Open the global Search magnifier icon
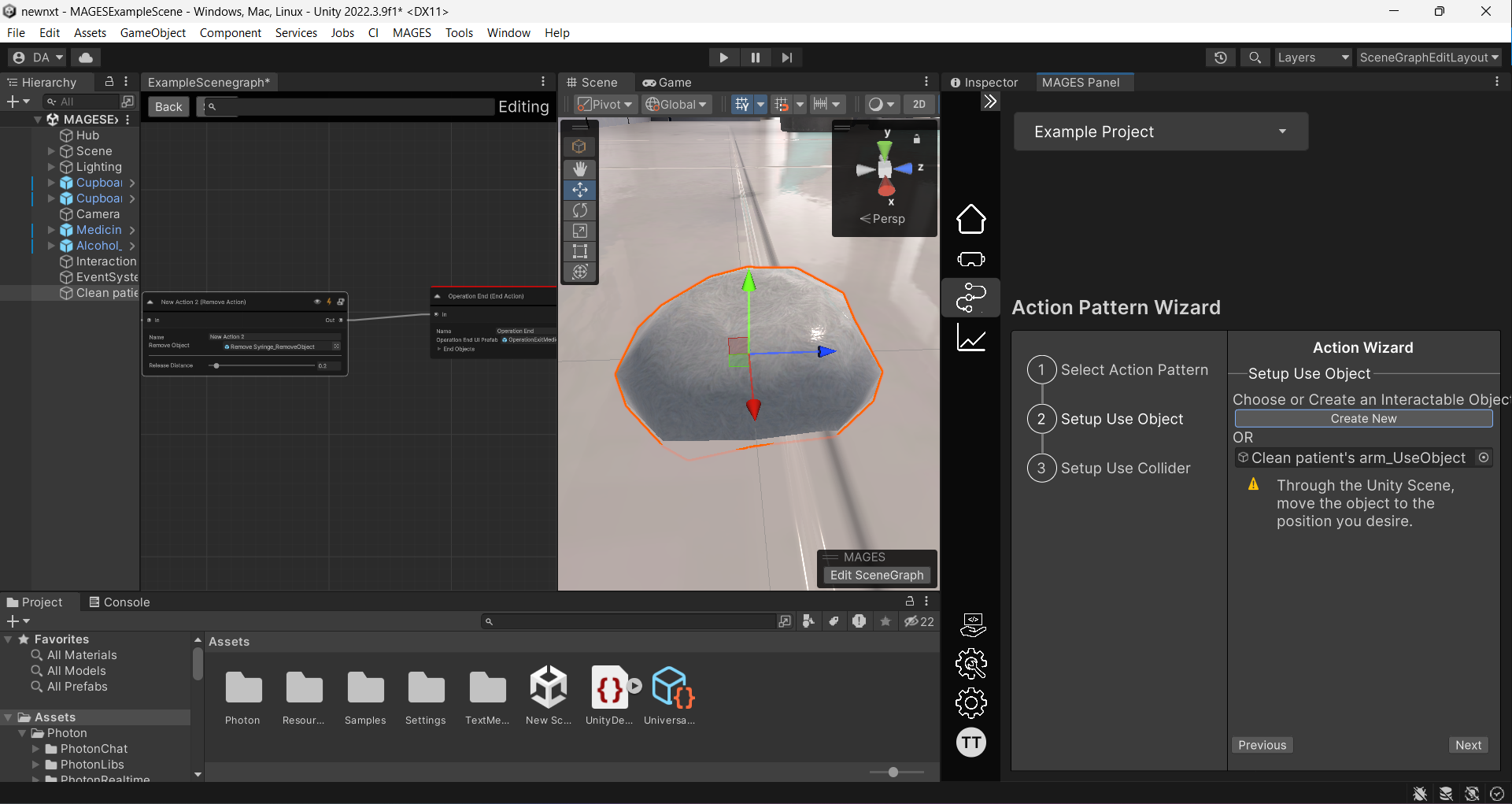 tap(1255, 57)
